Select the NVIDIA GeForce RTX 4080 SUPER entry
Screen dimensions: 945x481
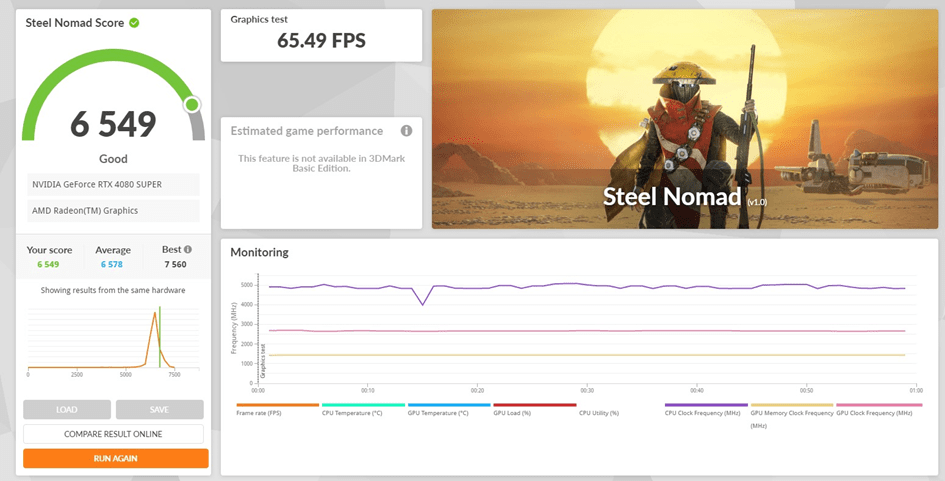(113, 184)
